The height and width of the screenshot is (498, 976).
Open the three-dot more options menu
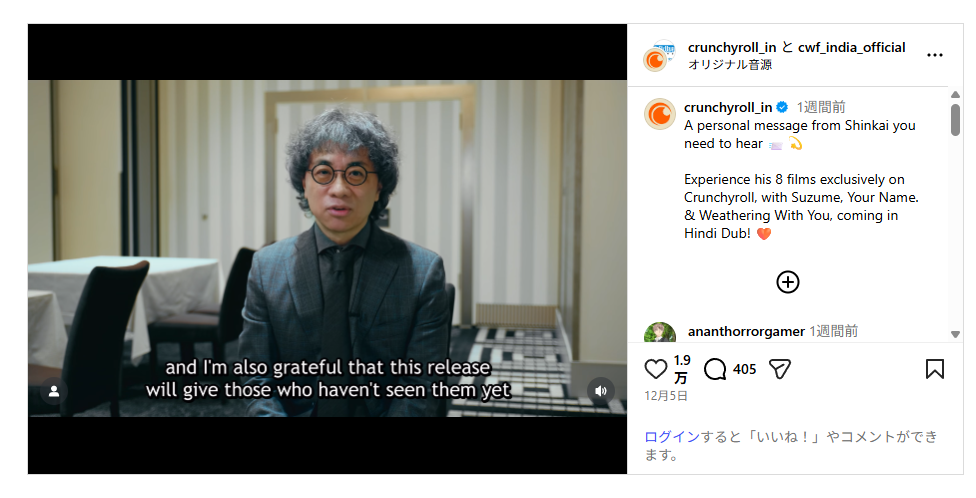934,55
